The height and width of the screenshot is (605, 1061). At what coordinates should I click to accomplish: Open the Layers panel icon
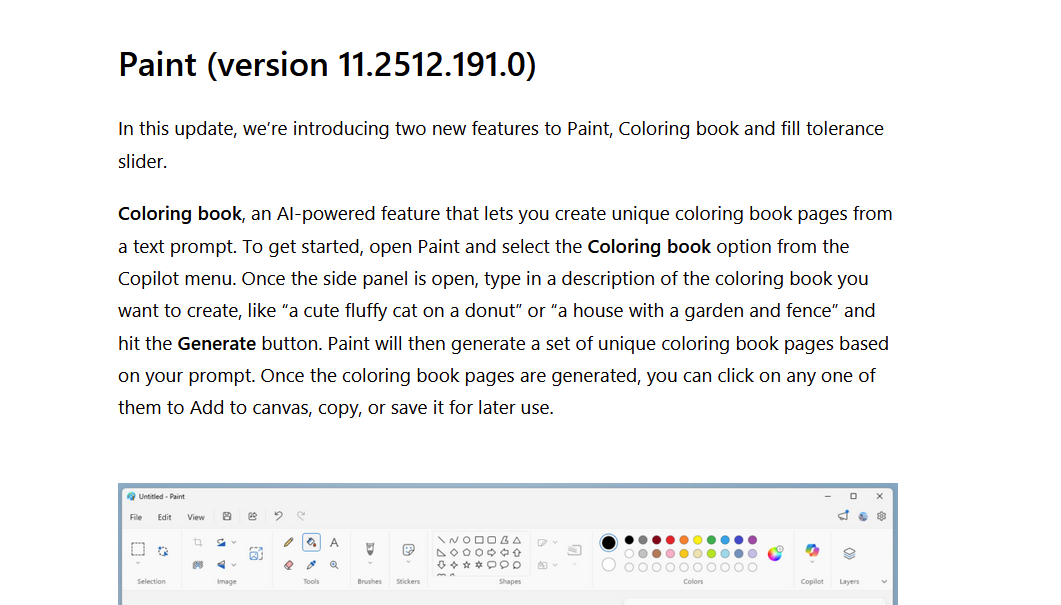click(849, 552)
